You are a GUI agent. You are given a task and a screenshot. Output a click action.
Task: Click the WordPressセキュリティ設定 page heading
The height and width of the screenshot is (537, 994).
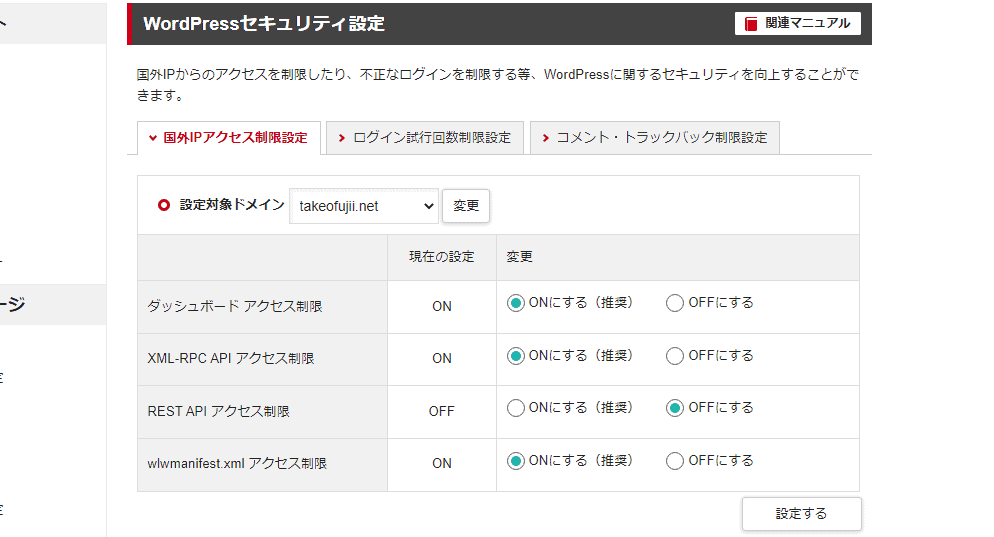[x=264, y=23]
